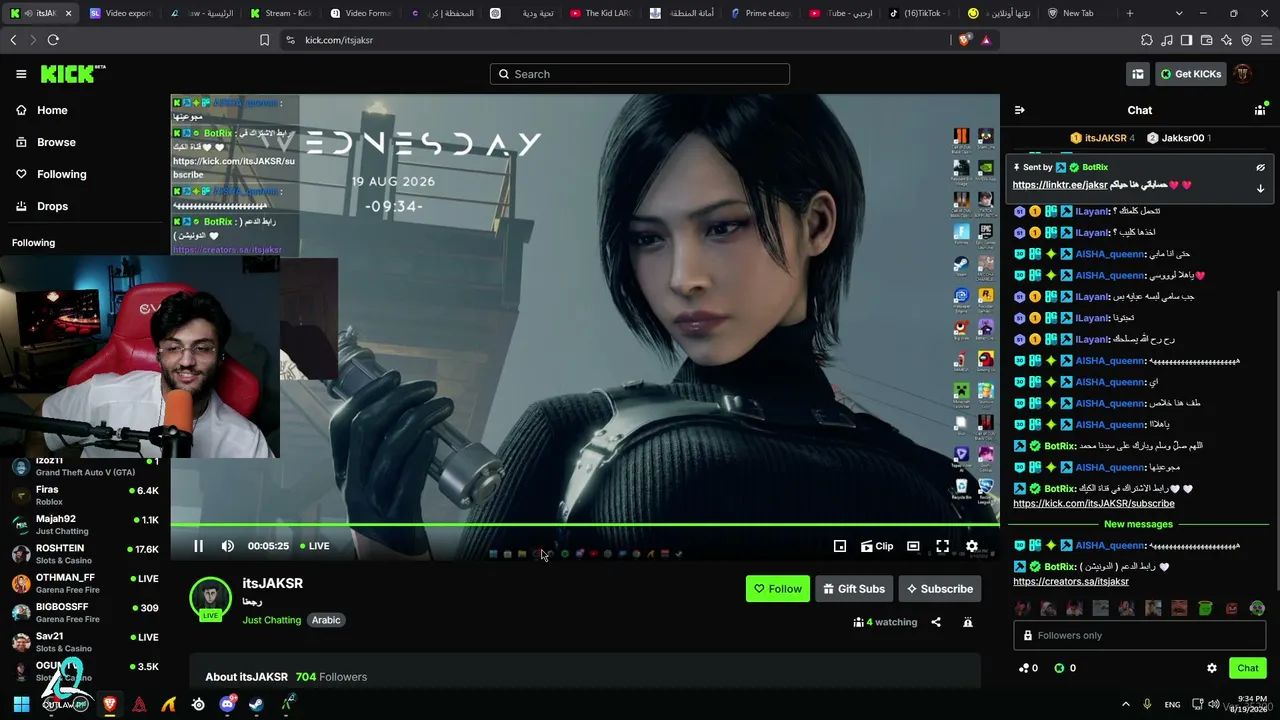Click the Arabic language tag
Viewport: 1280px width, 720px height.
326,620
